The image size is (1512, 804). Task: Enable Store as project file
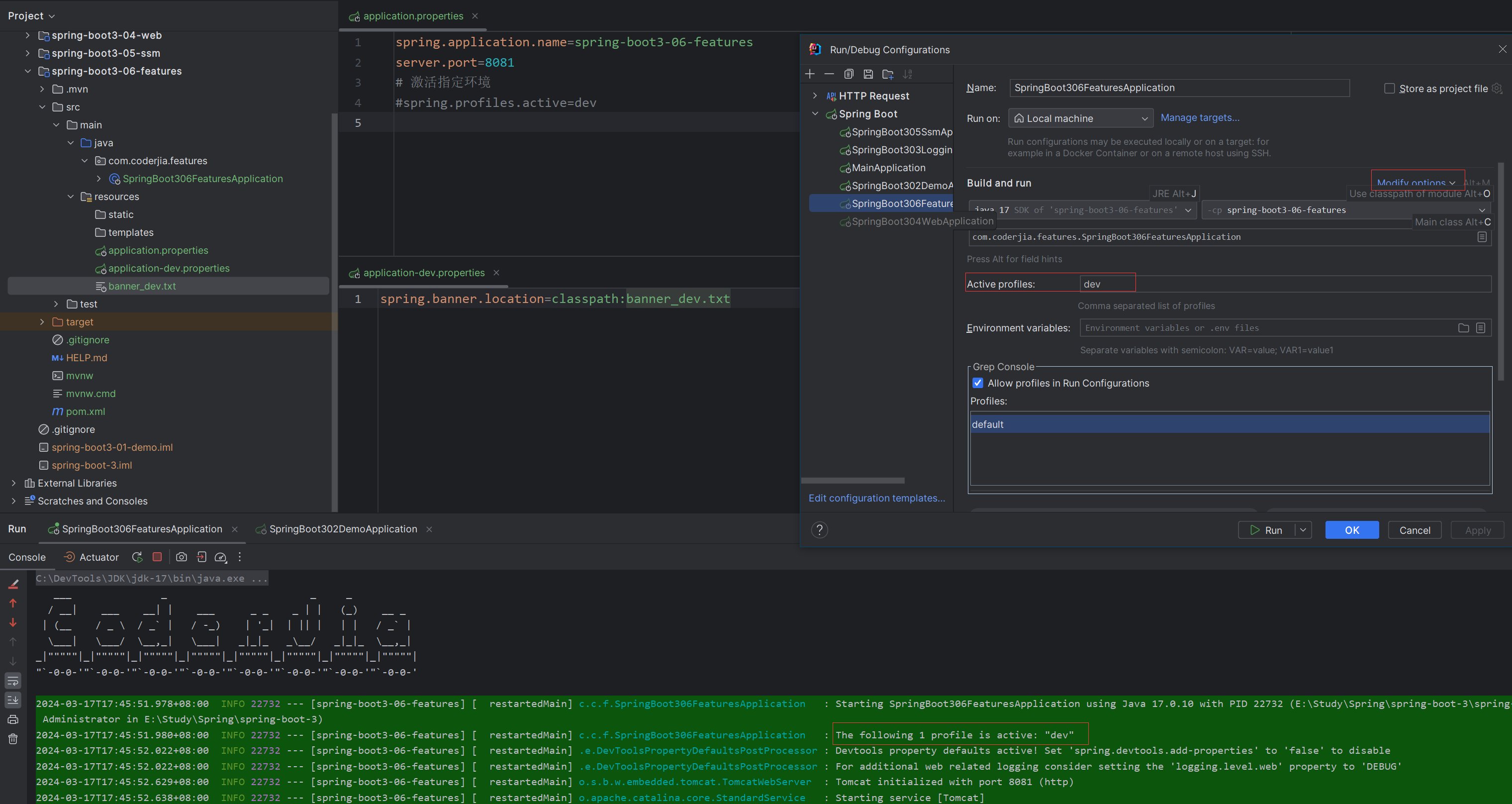point(1390,88)
